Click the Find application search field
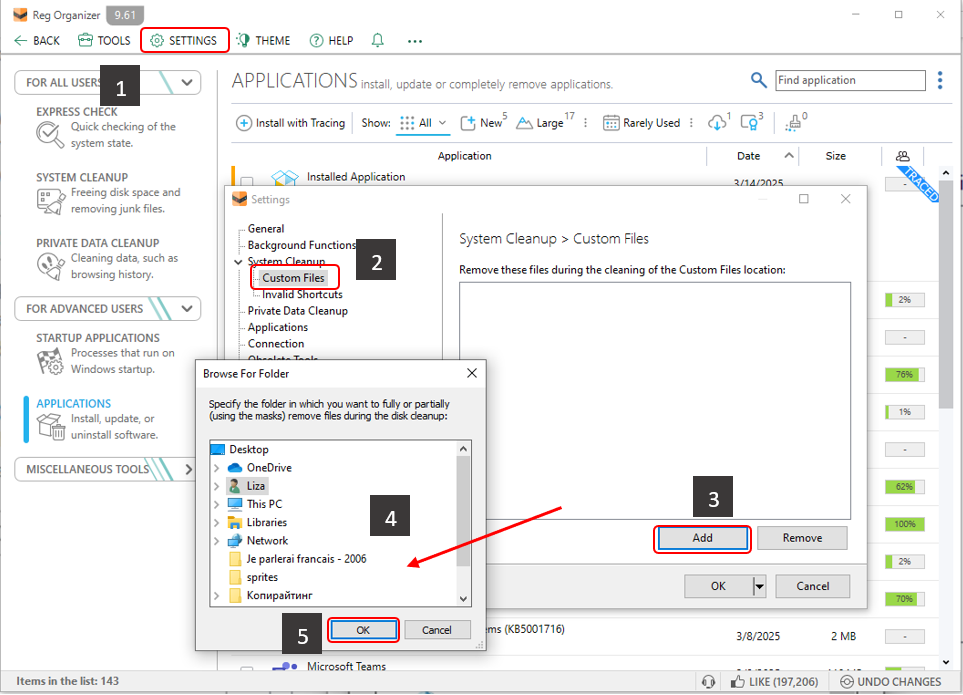The width and height of the screenshot is (963, 695). pyautogui.click(x=850, y=81)
